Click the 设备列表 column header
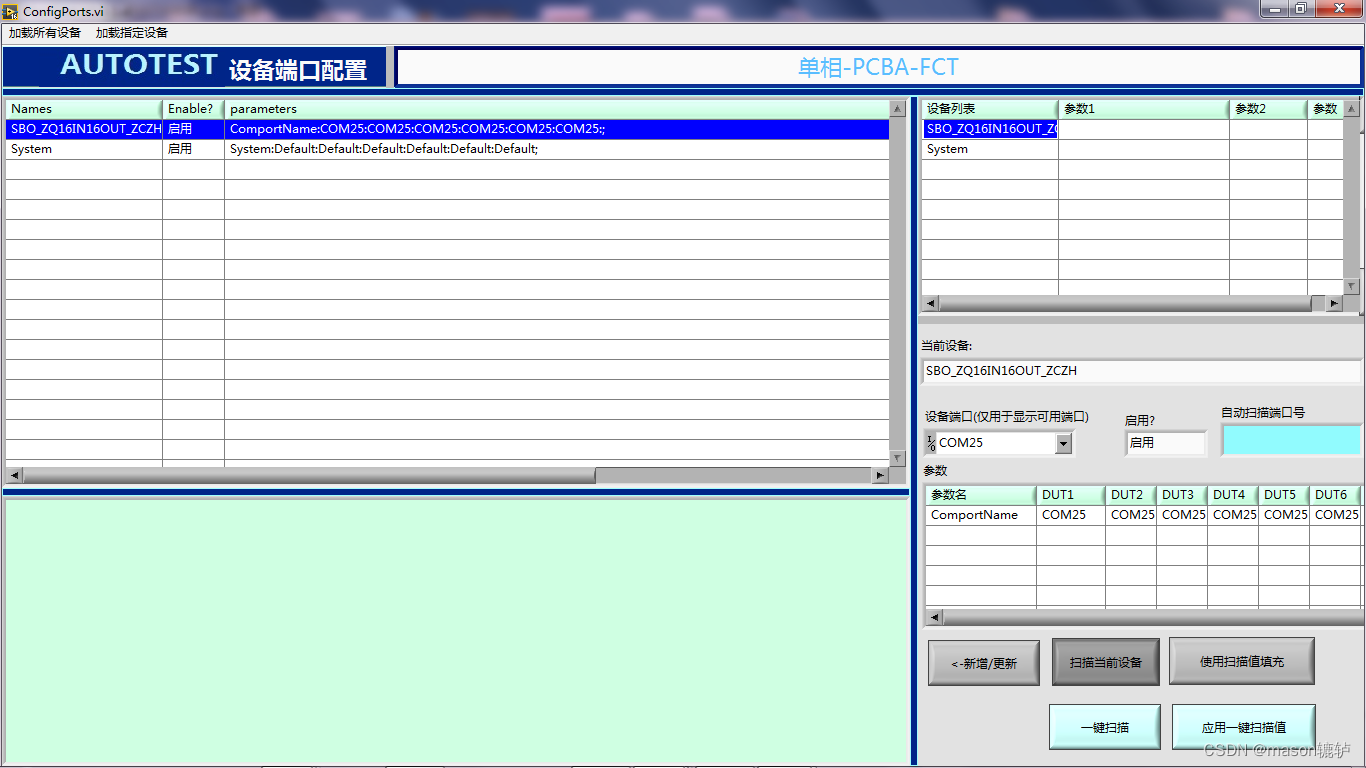The width and height of the screenshot is (1366, 768). click(990, 109)
